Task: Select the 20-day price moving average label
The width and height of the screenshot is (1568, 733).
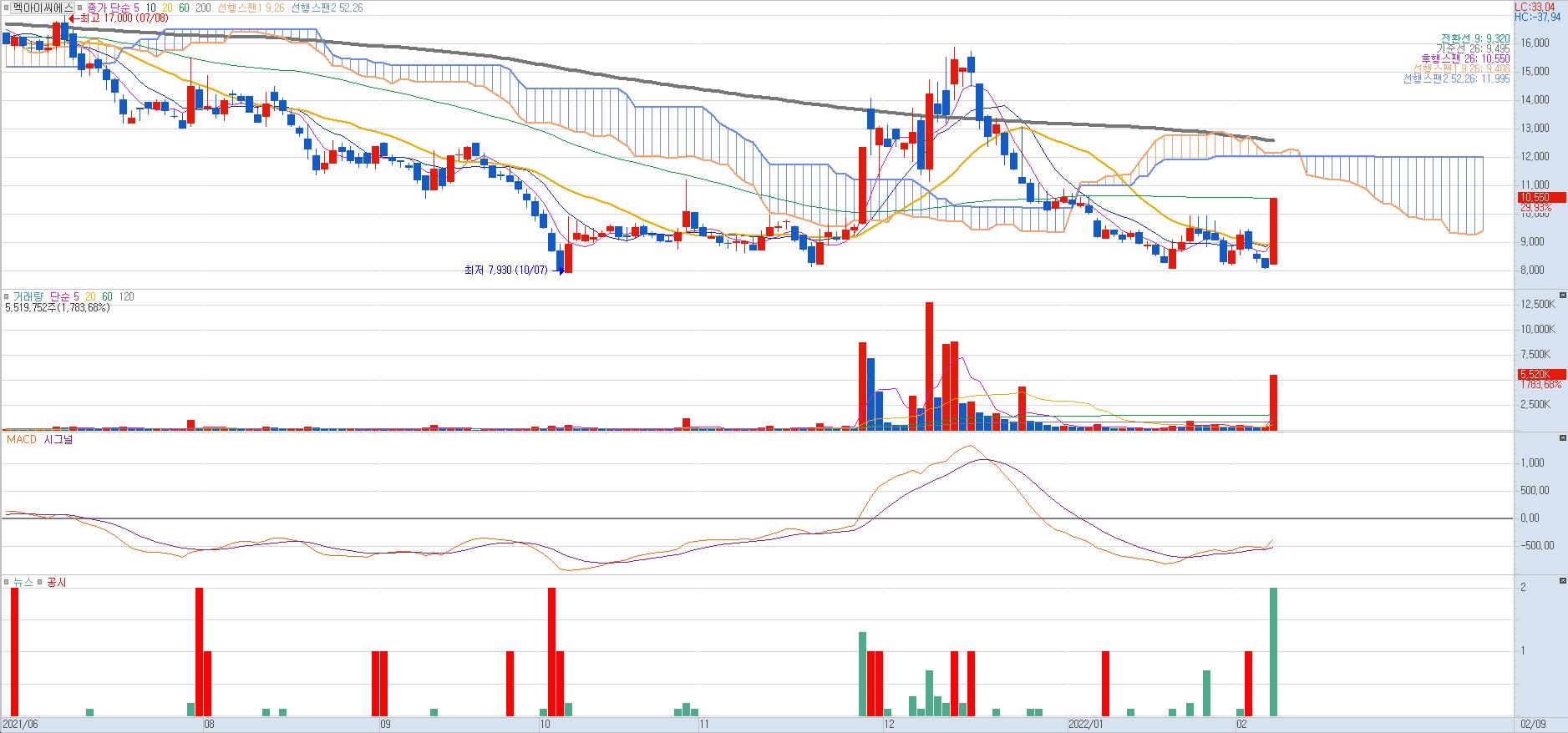Action: (167, 7)
